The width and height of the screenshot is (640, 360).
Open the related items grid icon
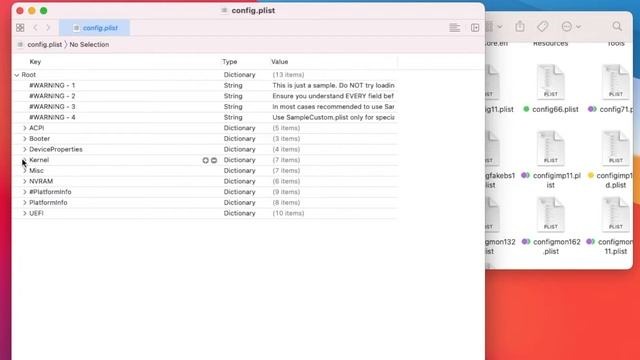20,28
